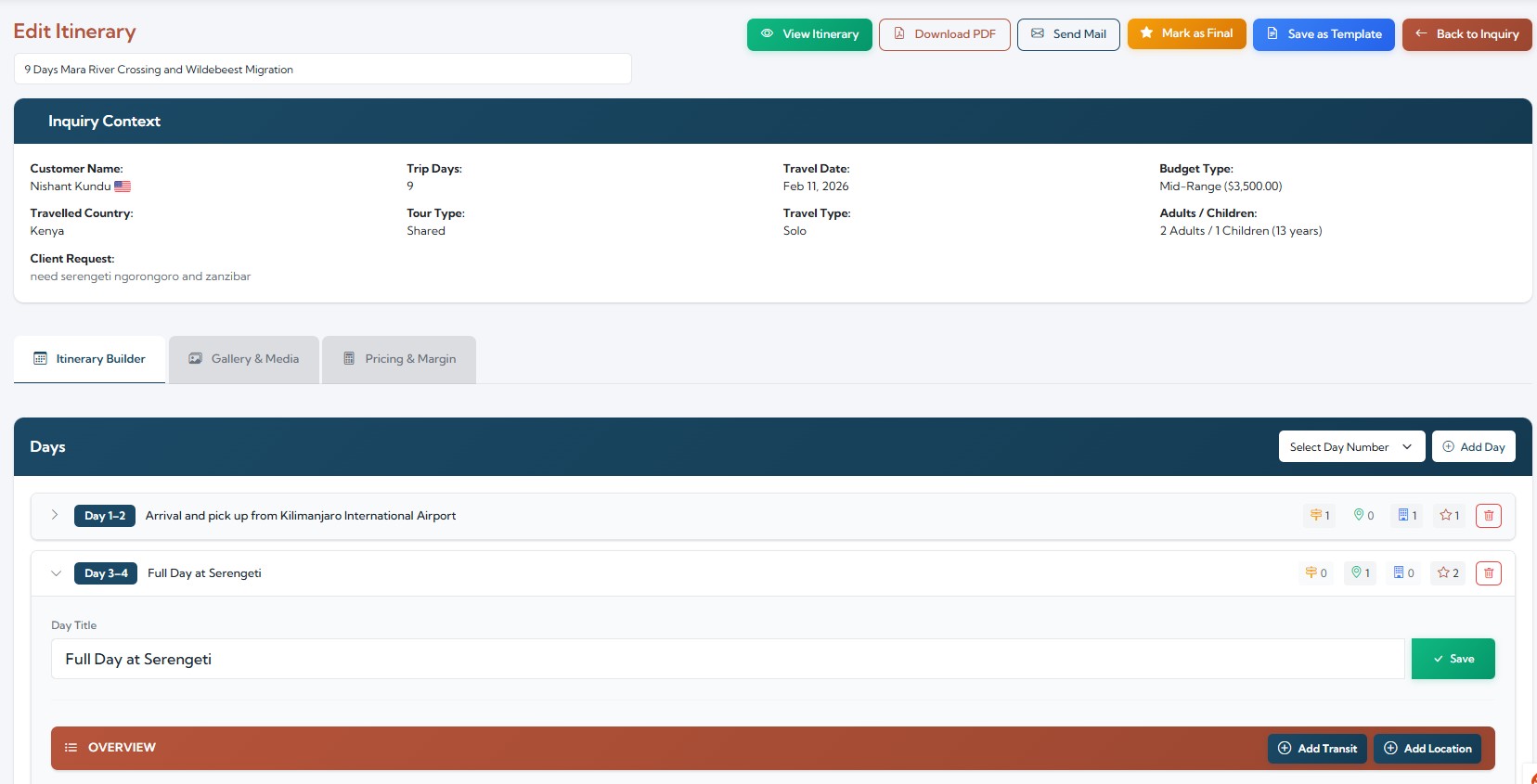Open the Send Mail option

1068,34
